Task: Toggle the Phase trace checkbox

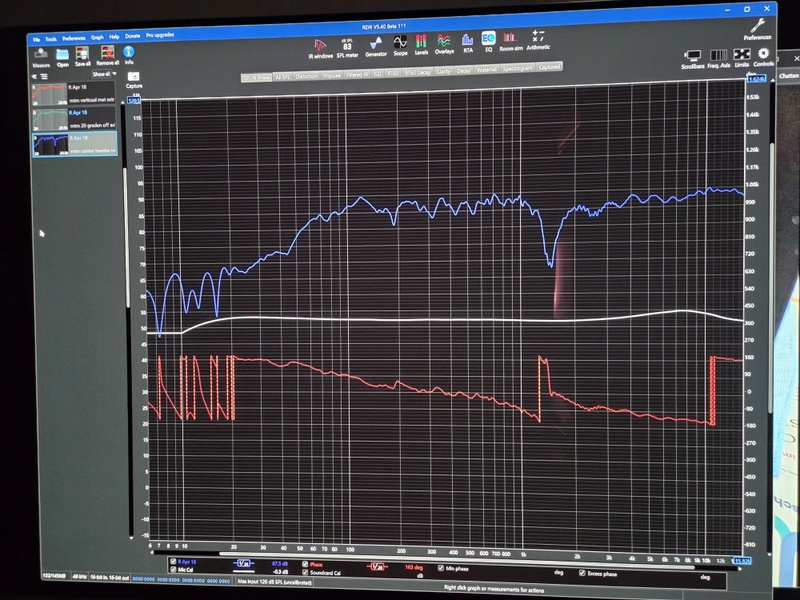Action: click(x=305, y=564)
